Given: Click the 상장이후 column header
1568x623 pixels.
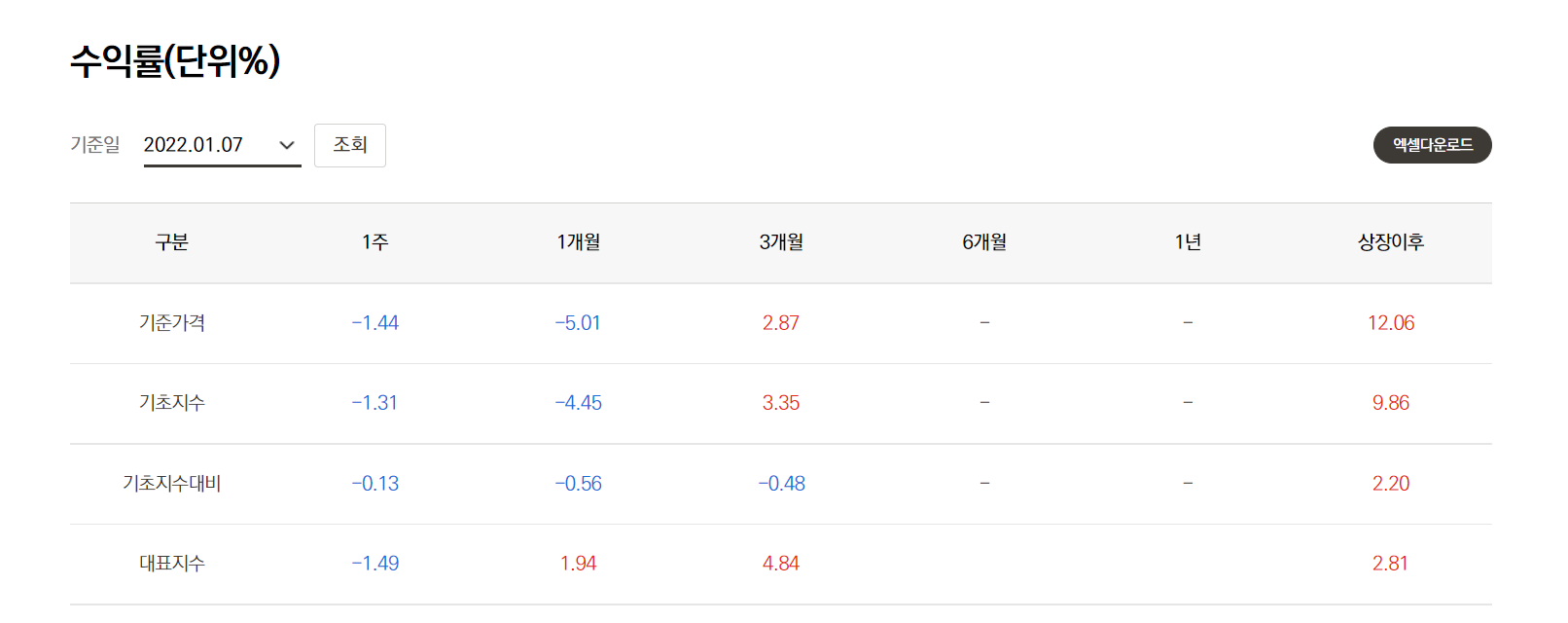Looking at the screenshot, I should (x=1391, y=242).
